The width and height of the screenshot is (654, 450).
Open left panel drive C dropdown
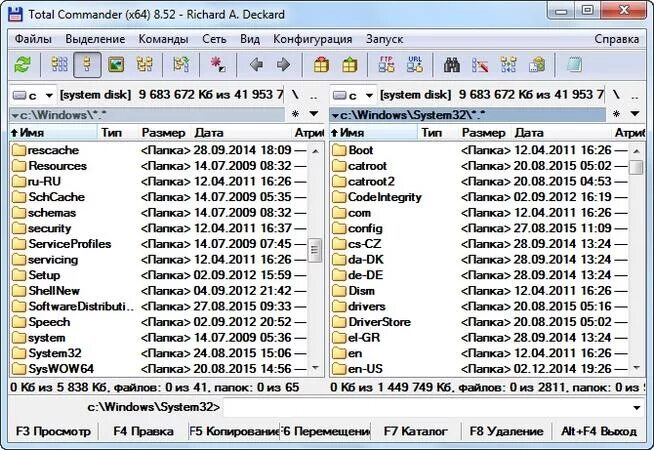click(32, 96)
